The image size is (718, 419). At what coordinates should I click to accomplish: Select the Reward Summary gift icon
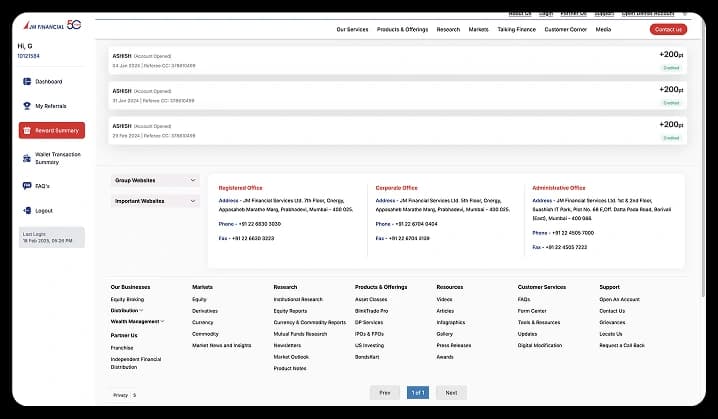click(27, 131)
